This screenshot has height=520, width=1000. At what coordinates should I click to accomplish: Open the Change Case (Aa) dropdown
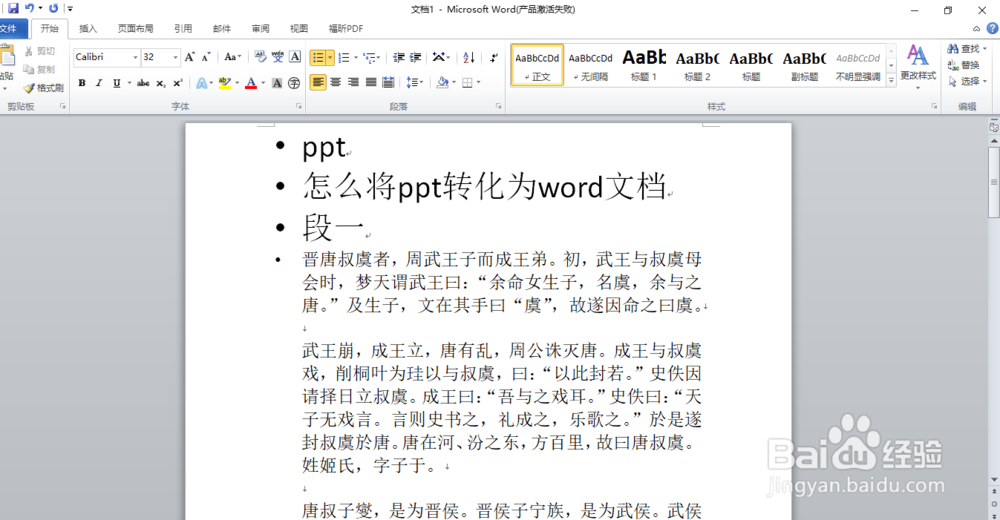(233, 57)
